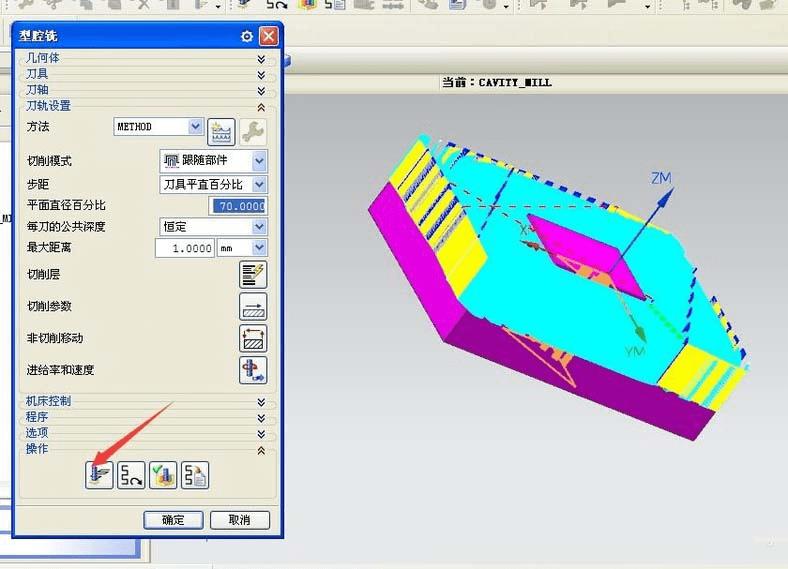Collapse the 刀轨设置 section
The width and height of the screenshot is (788, 569).
pyautogui.click(x=261, y=107)
